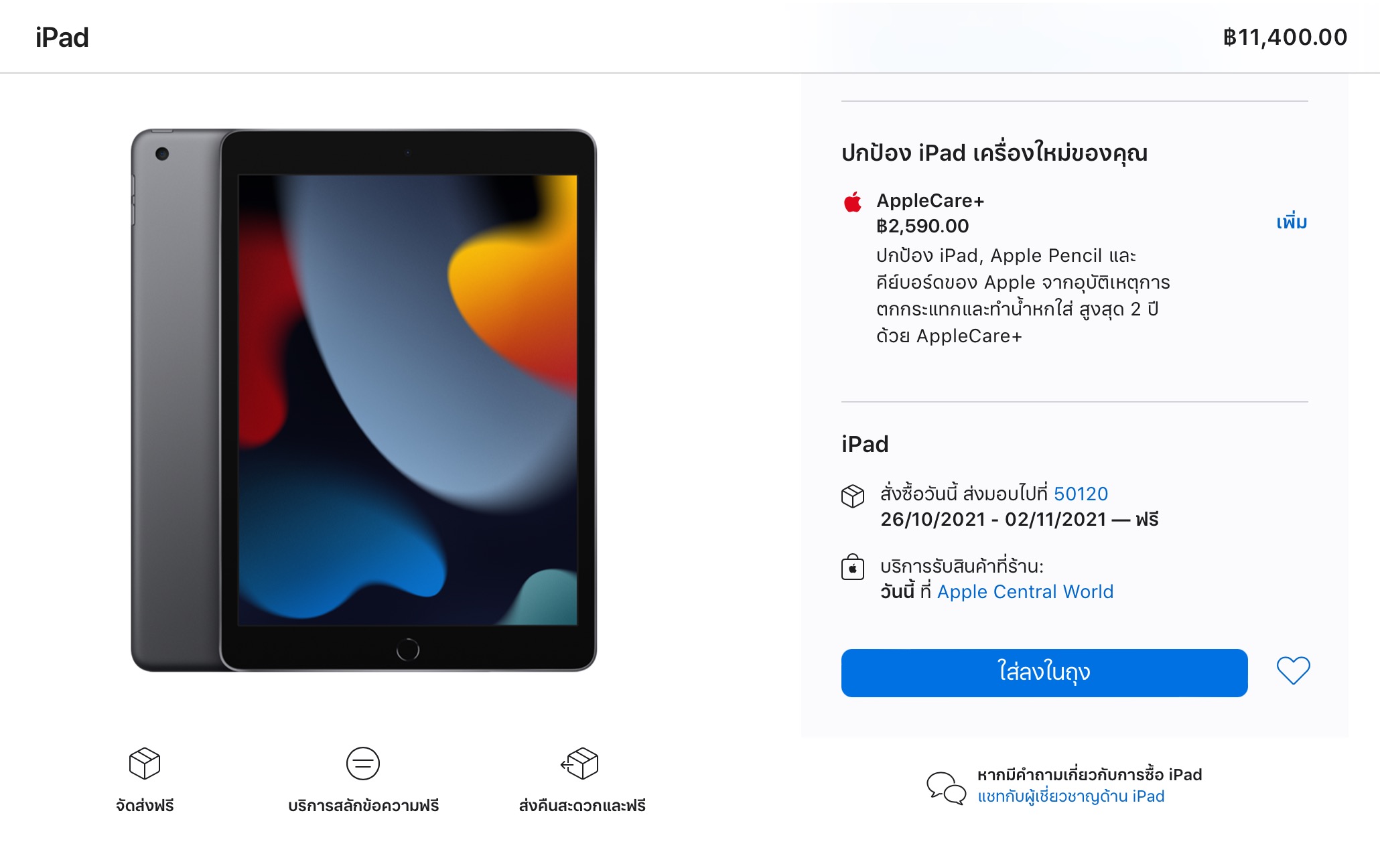Chat with an iPad specialist link
The image size is (1380, 868).
[x=1071, y=796]
